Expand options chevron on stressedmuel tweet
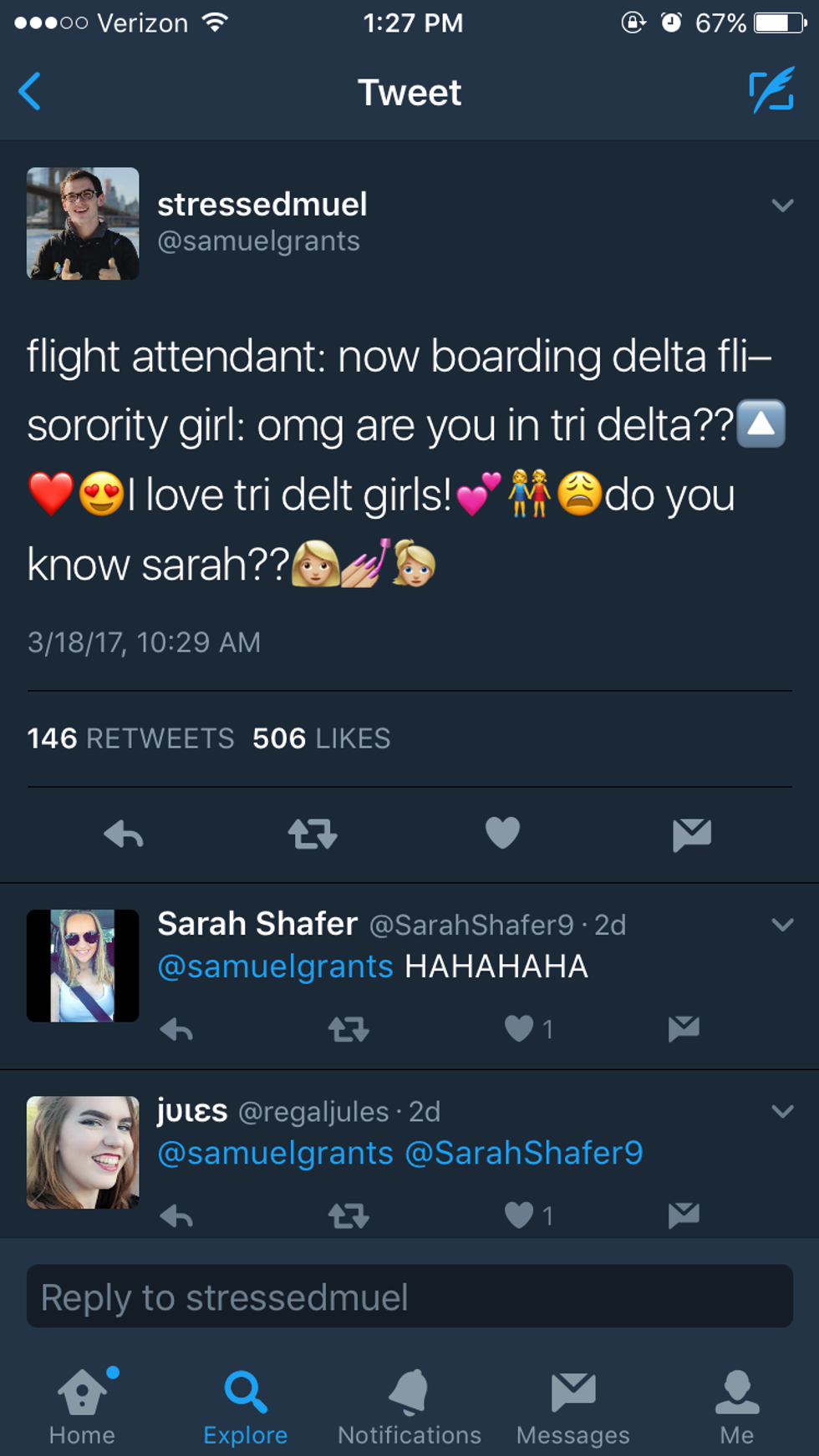The height and width of the screenshot is (1456, 819). 782,205
